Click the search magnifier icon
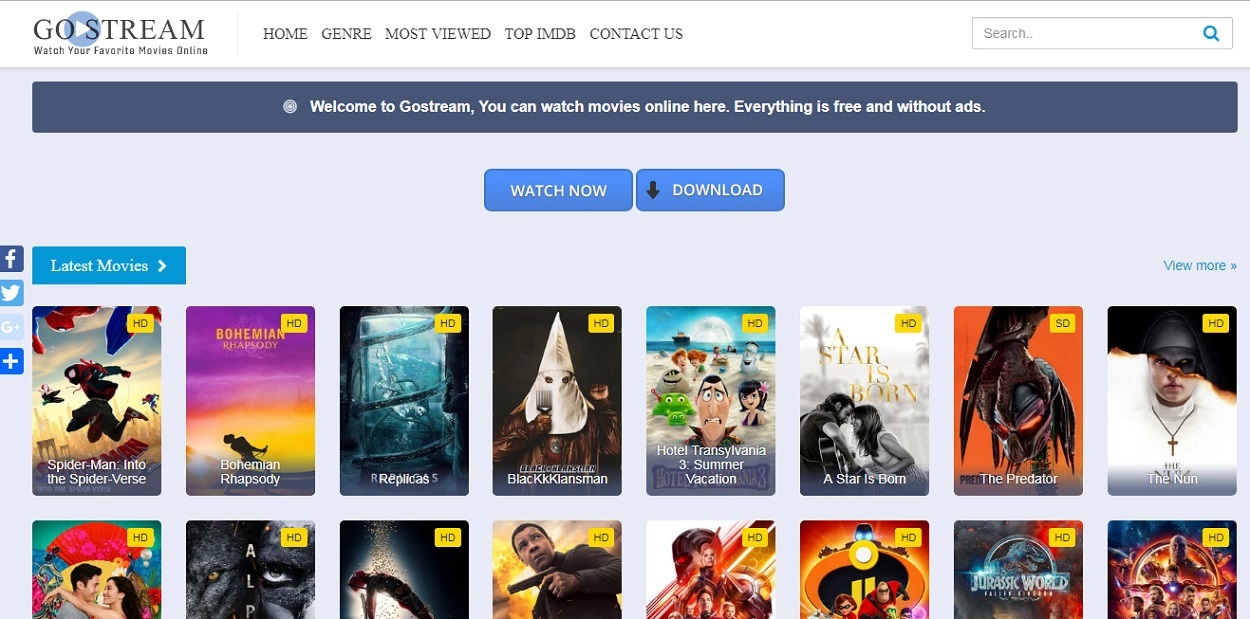1250x619 pixels. click(1211, 33)
